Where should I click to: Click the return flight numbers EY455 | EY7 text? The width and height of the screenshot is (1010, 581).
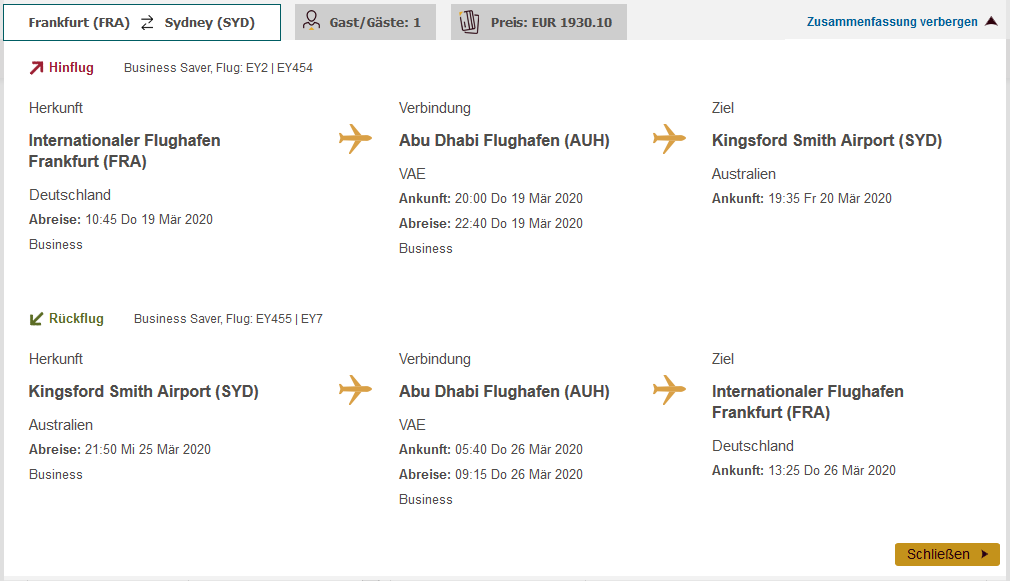pyautogui.click(x=289, y=319)
